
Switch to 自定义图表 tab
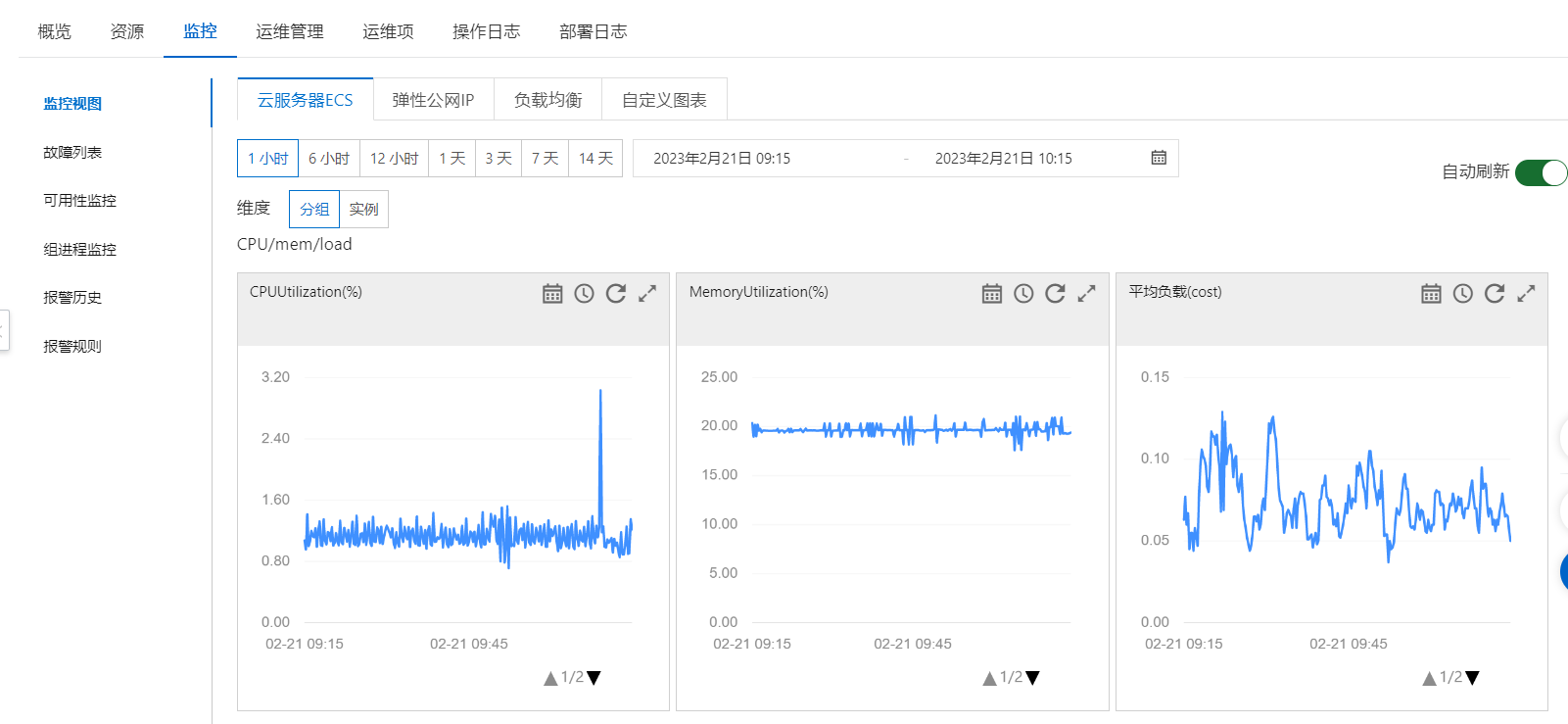pos(664,99)
